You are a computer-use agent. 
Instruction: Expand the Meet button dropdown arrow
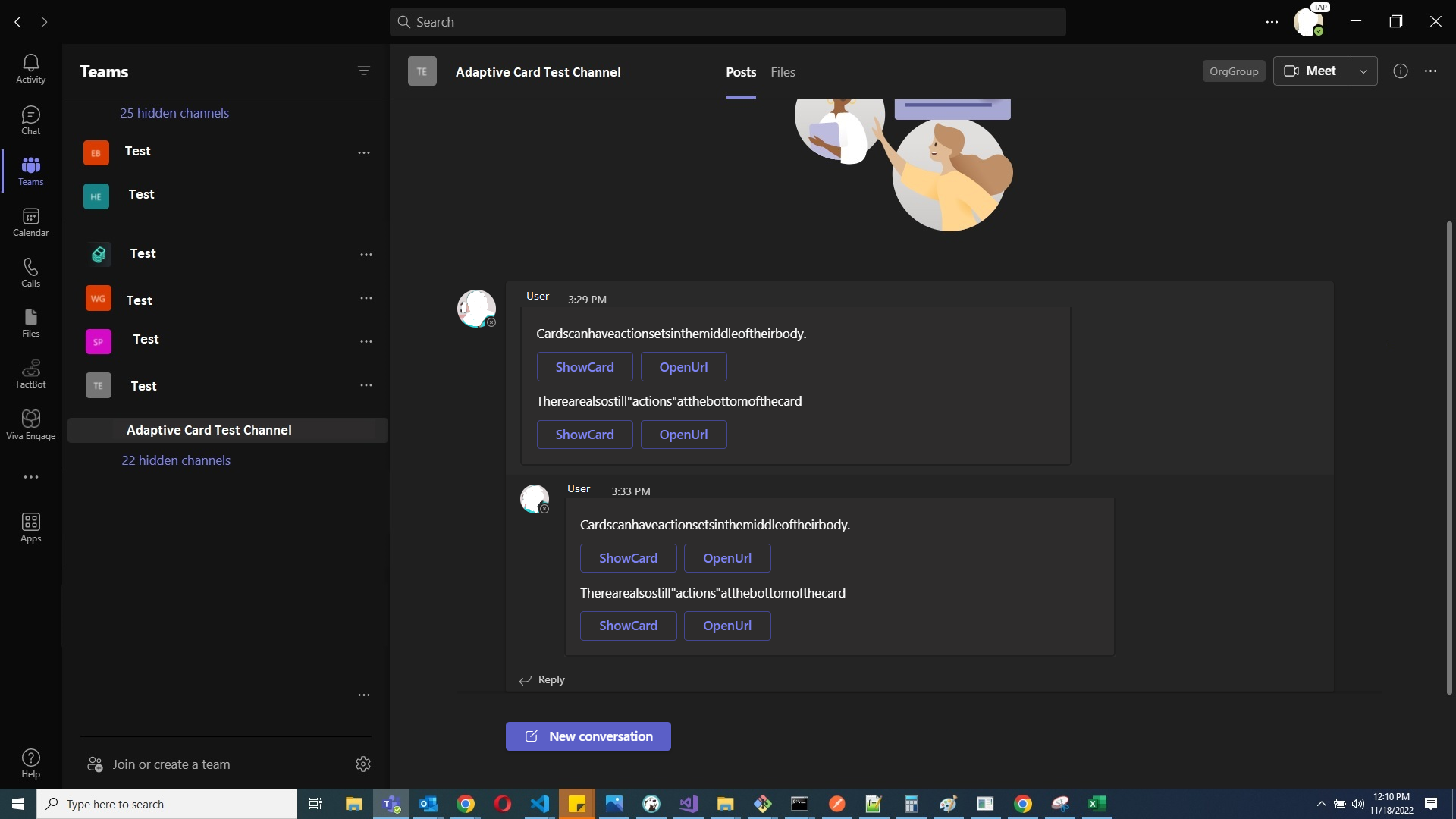click(x=1363, y=71)
